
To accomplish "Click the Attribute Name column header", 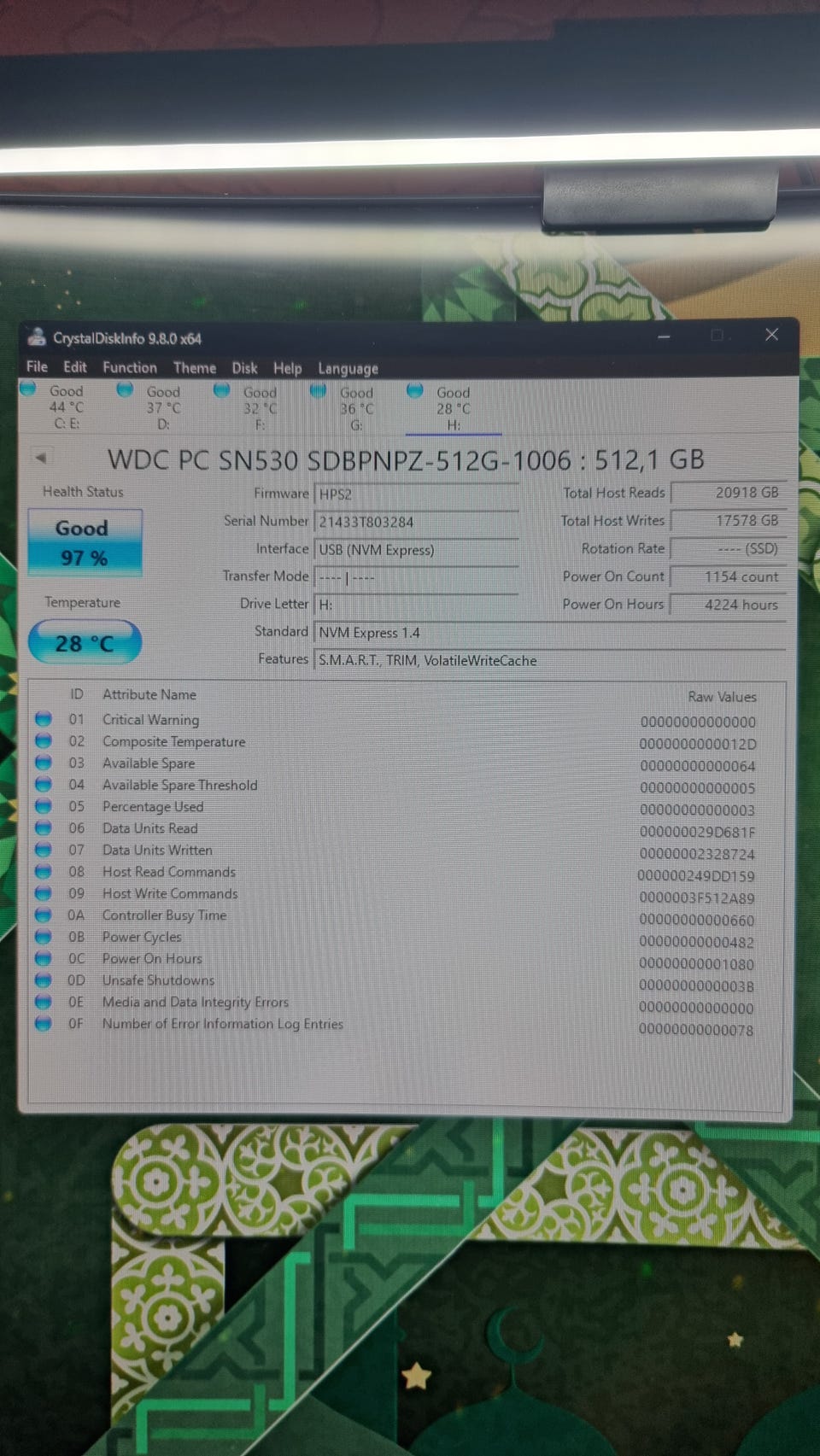I will pyautogui.click(x=149, y=694).
